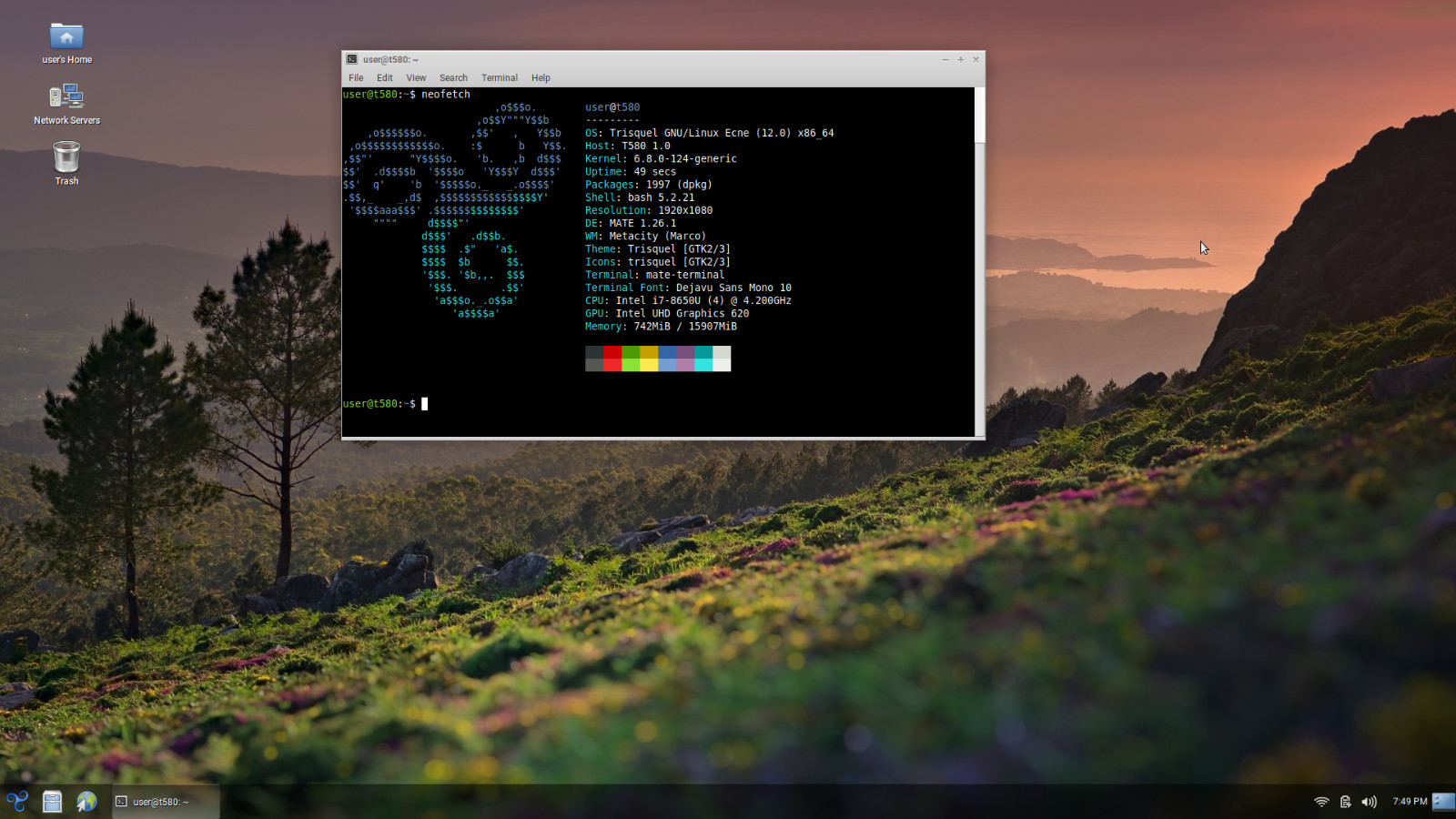Click the 'CPU: Intel i7-8650U' line
Viewport: 1456px width, 819px height.
click(x=688, y=300)
